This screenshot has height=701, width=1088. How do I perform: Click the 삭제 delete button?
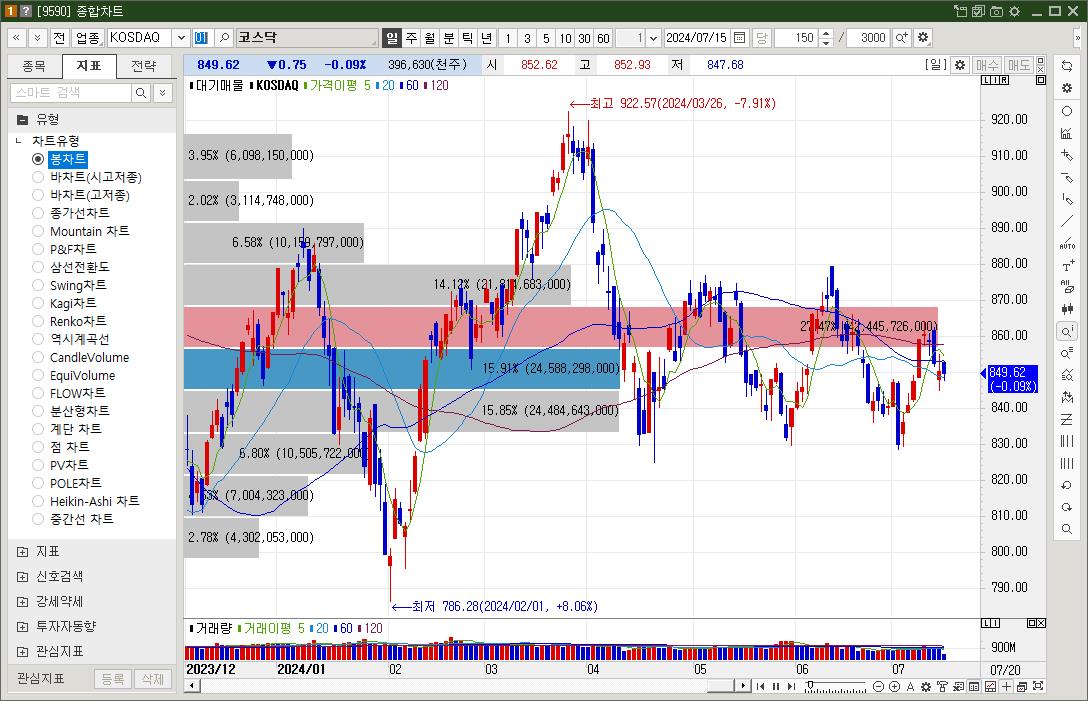click(153, 679)
